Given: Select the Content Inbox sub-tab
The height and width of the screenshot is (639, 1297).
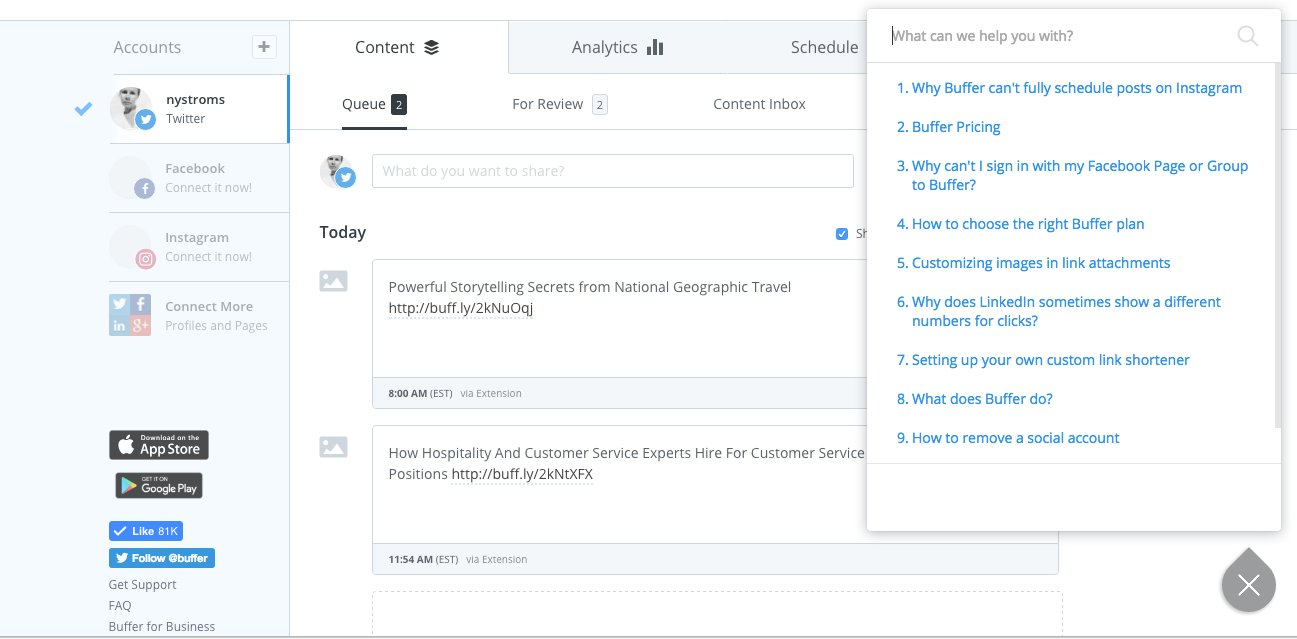Looking at the screenshot, I should [759, 104].
